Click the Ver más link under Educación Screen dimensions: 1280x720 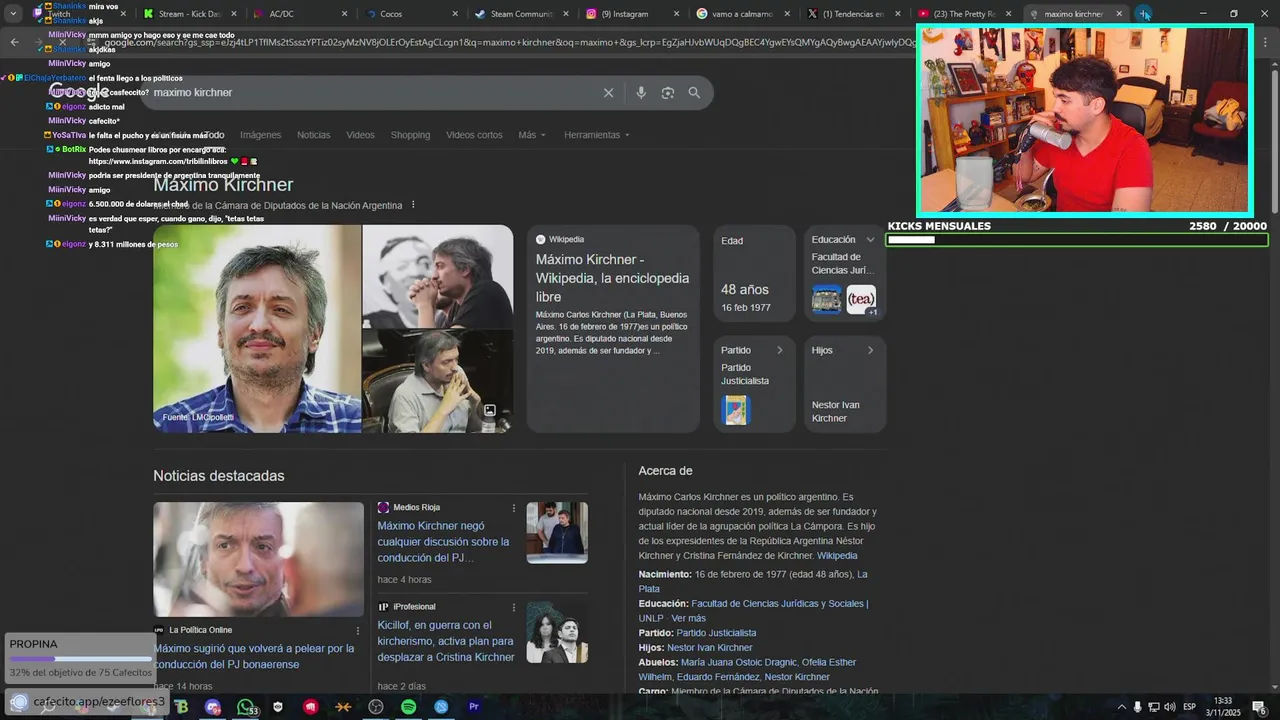tap(688, 618)
